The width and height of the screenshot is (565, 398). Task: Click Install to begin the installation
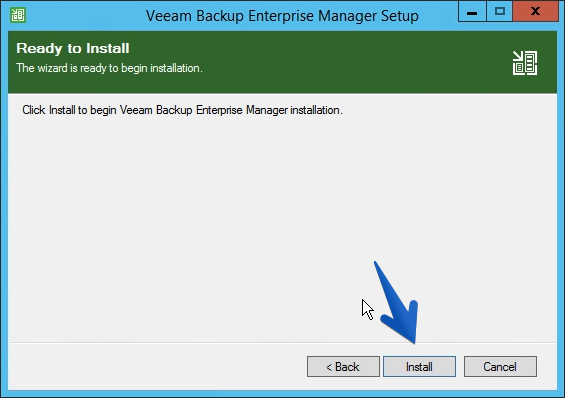tap(419, 367)
